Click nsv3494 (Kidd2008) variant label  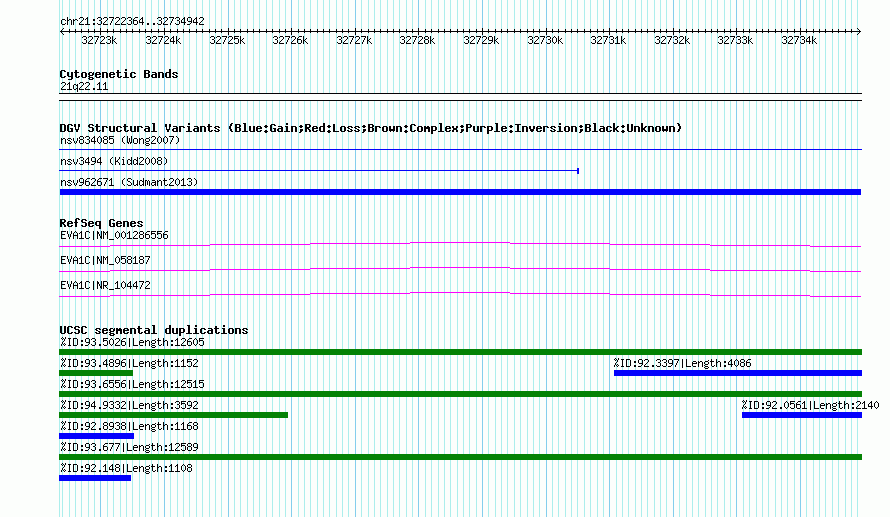coord(114,161)
